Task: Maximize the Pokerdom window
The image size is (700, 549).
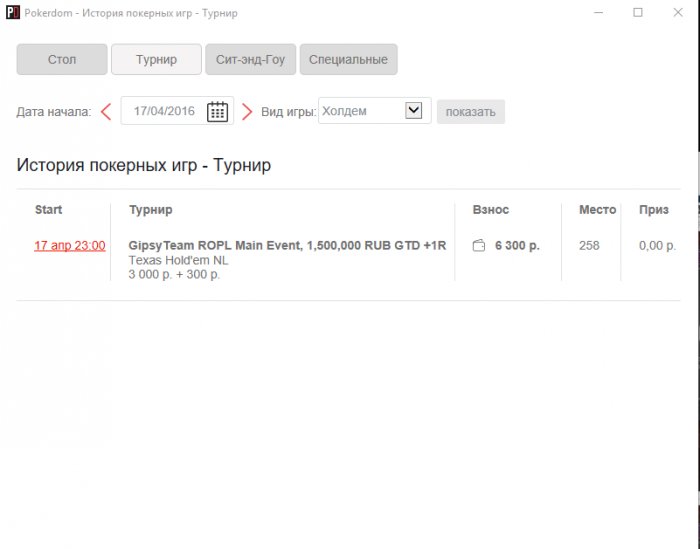Action: click(638, 12)
